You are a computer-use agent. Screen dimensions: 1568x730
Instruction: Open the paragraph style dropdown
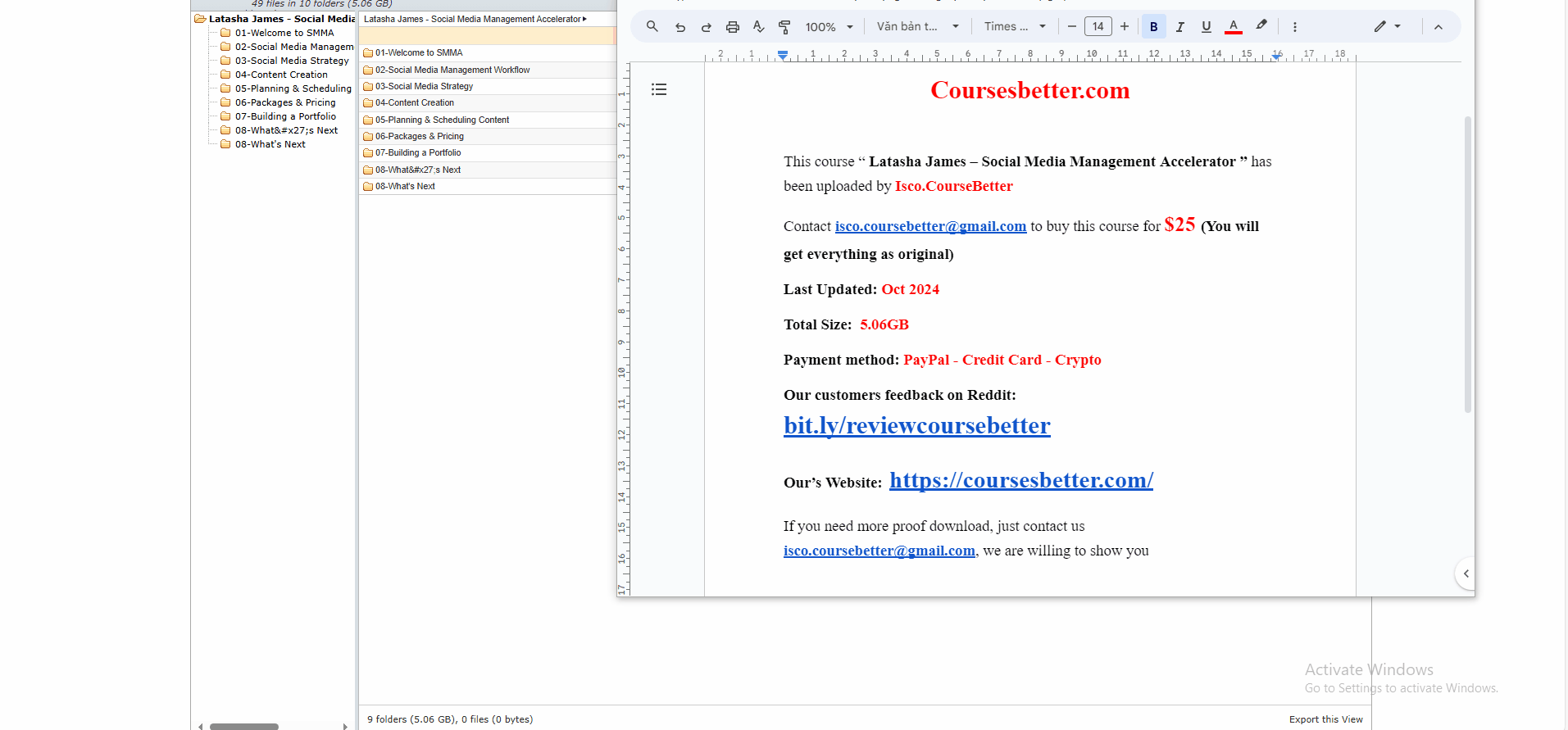(x=917, y=27)
